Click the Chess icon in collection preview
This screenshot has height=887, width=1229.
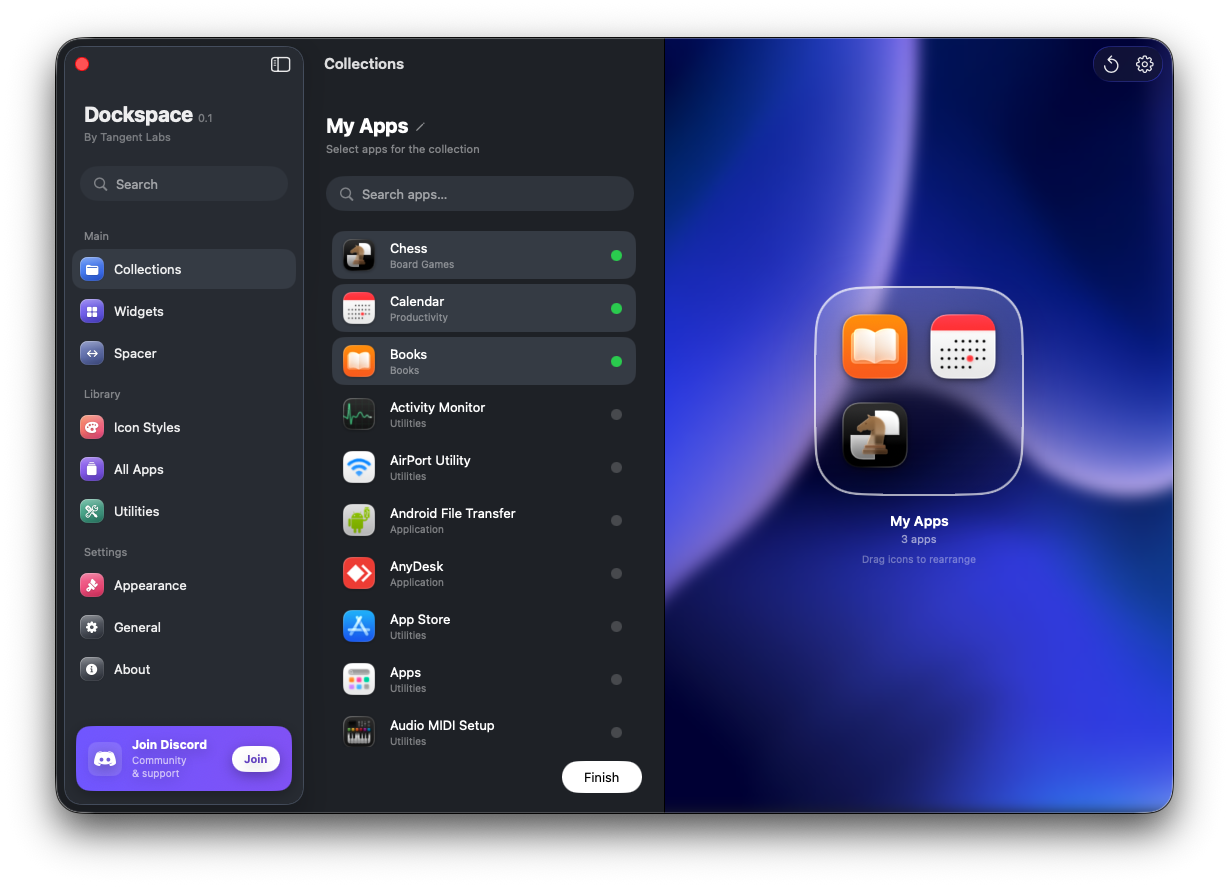tap(875, 435)
